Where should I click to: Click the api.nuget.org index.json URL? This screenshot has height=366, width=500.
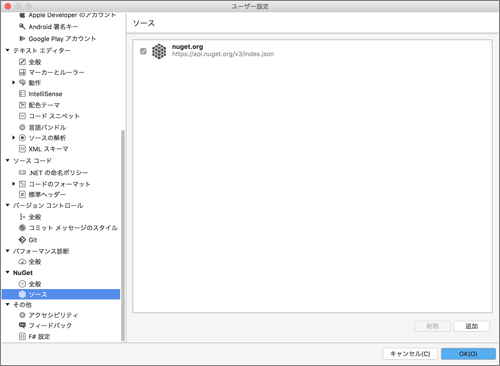pyautogui.click(x=223, y=54)
